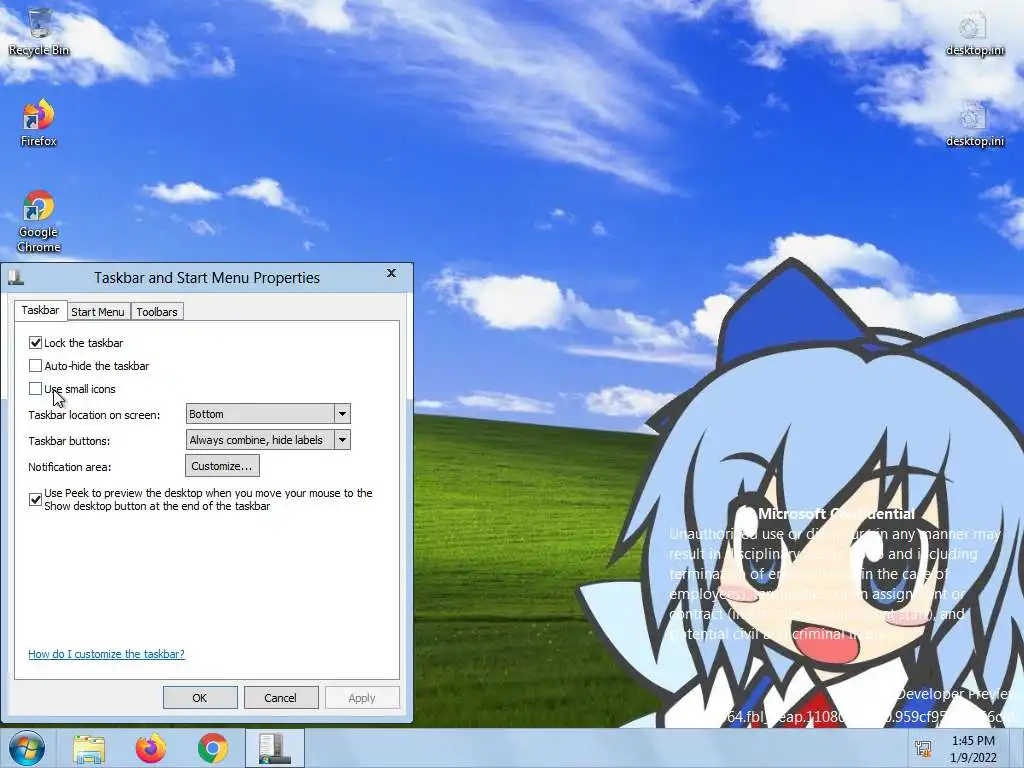Screen dimensions: 1024x768
Task: Open the Action Center tray flag icon
Action: [x=923, y=748]
